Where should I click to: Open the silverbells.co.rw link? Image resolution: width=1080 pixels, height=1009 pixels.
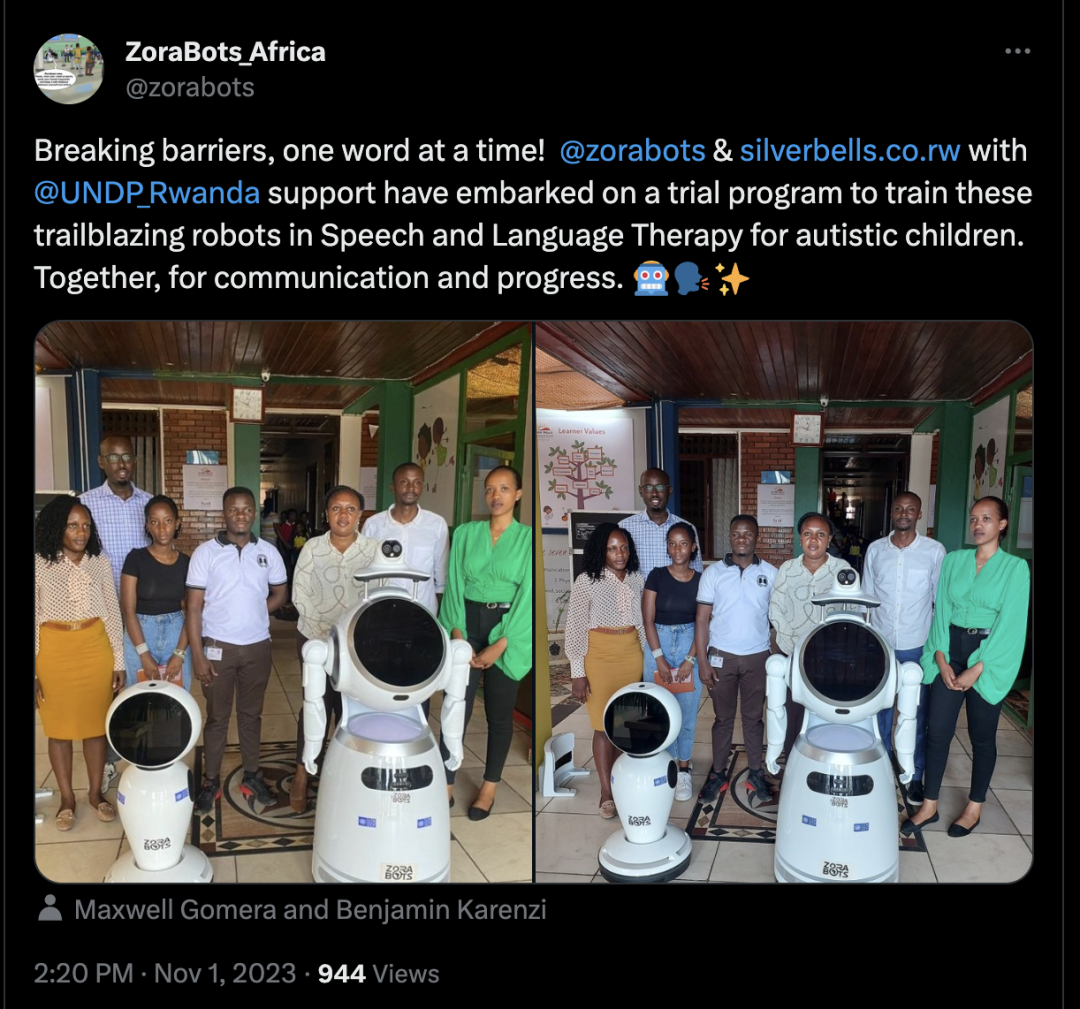850,151
